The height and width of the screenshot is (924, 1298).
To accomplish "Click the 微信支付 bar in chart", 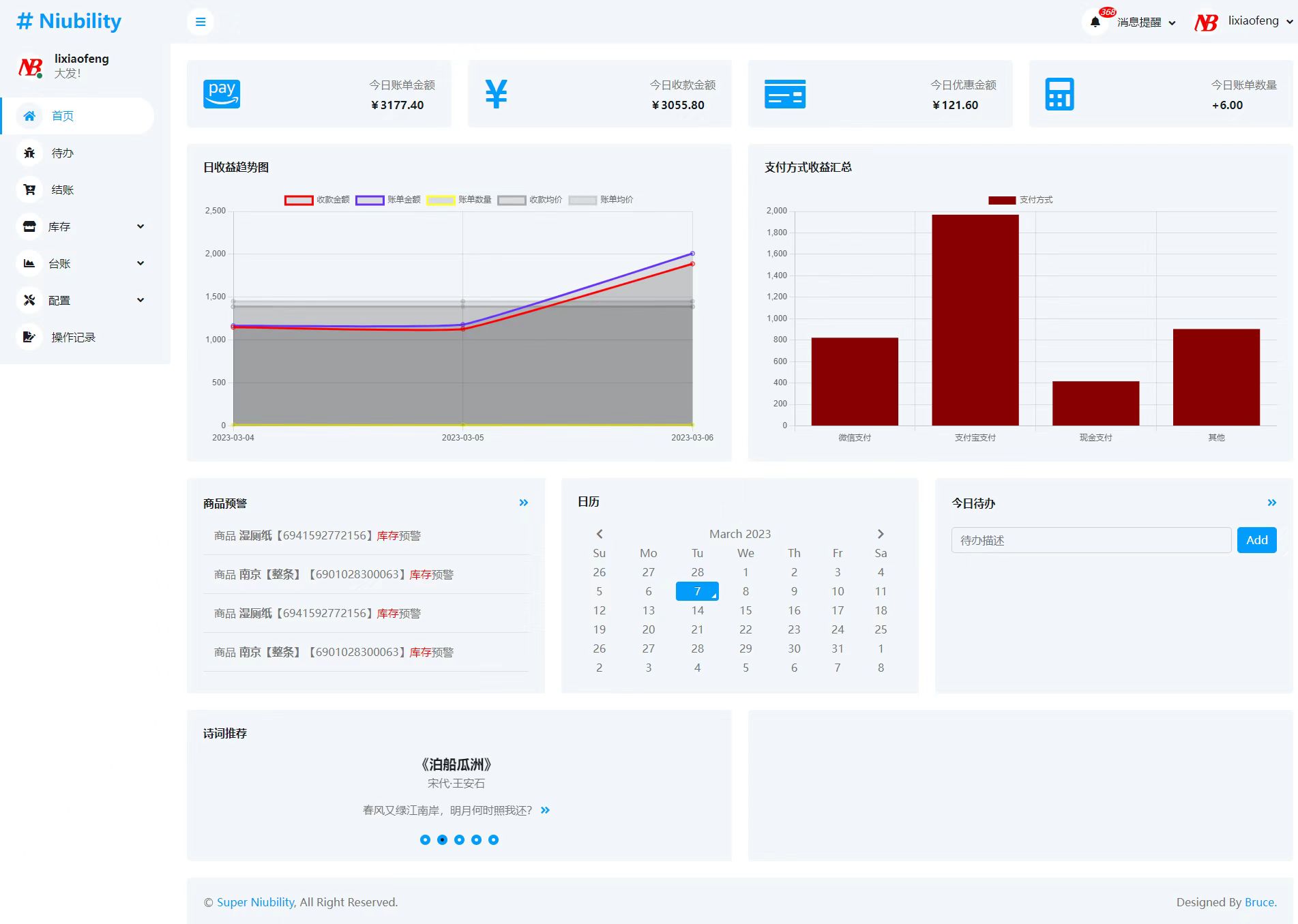I will point(855,381).
